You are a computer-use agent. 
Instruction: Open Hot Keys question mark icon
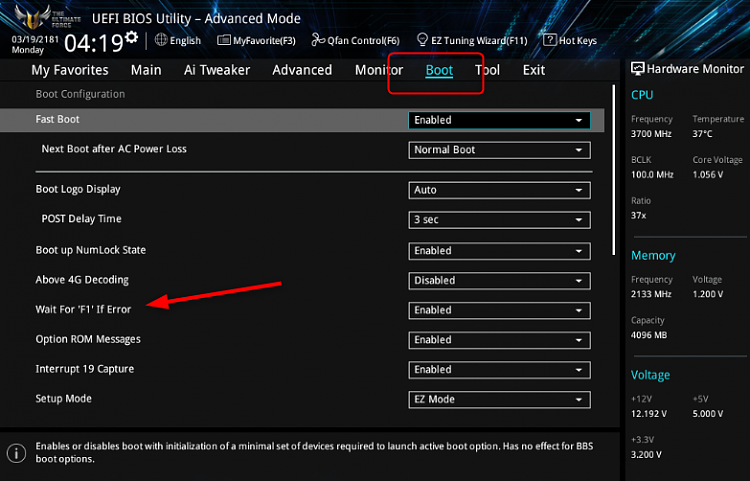click(550, 40)
